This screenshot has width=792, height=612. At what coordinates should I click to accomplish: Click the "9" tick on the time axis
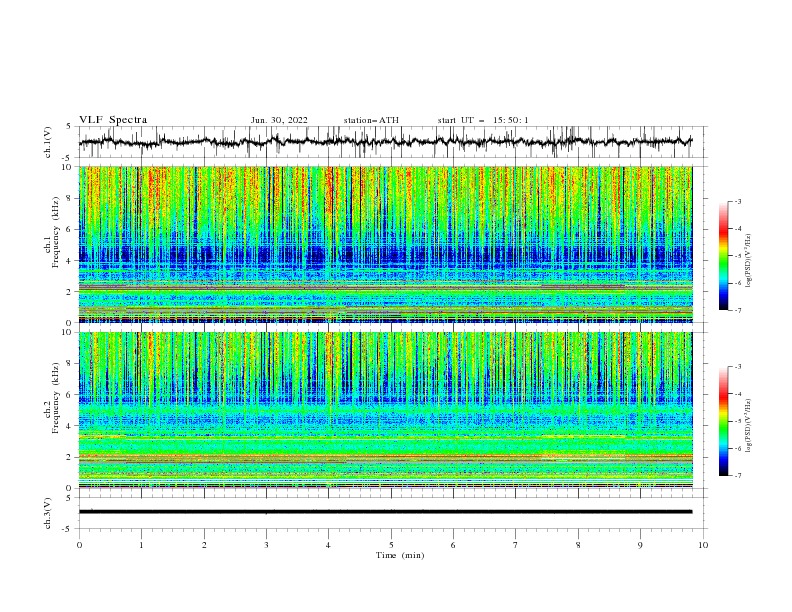(640, 545)
